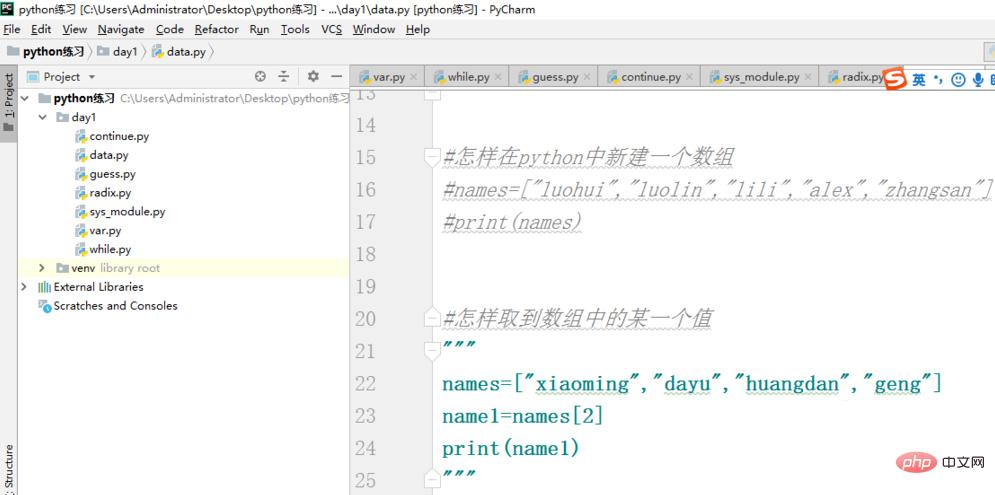This screenshot has width=995, height=495.
Task: Click the data.py breadcrumb
Action: click(179, 52)
